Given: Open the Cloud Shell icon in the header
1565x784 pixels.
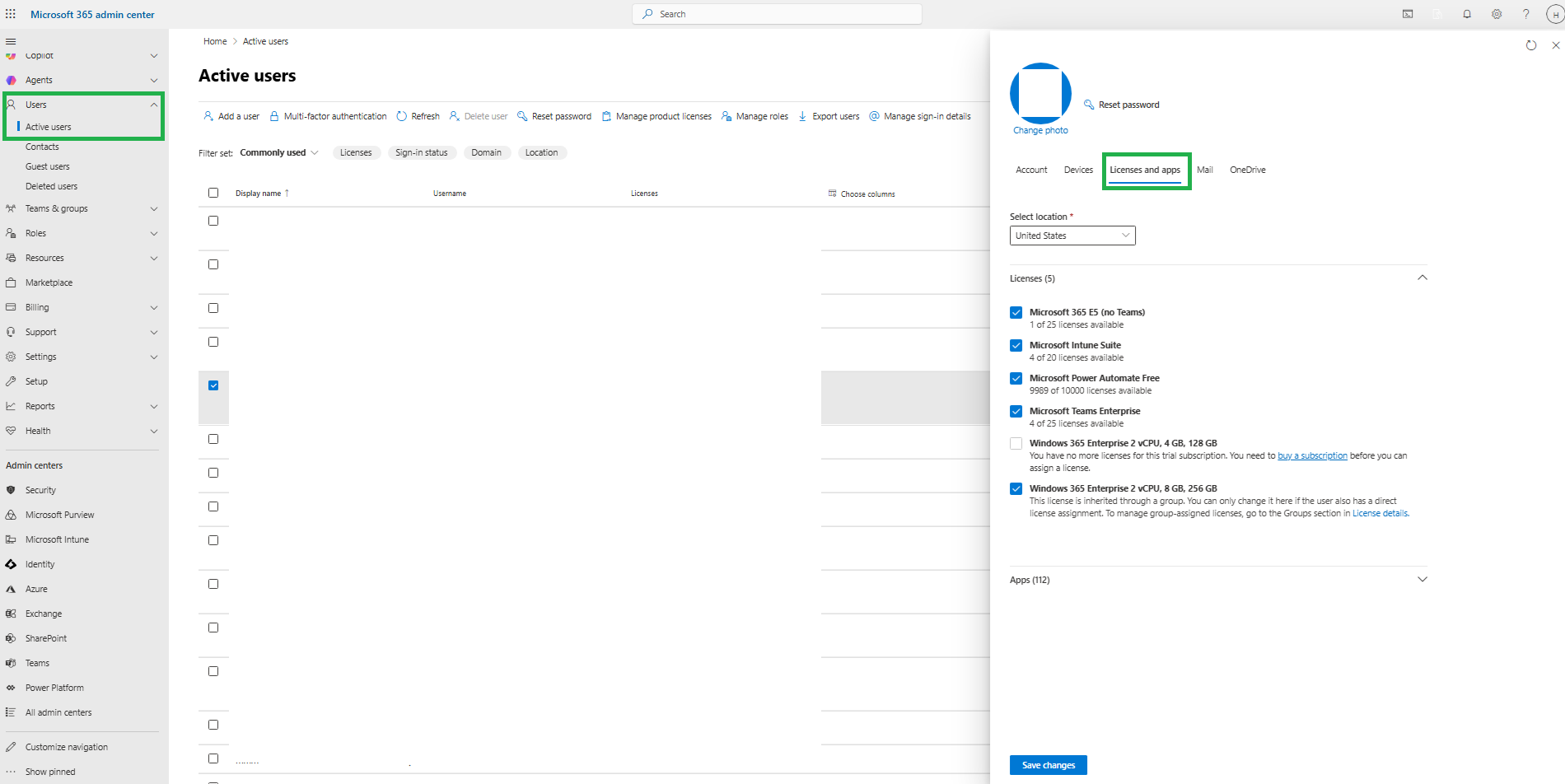Looking at the screenshot, I should tap(1408, 14).
